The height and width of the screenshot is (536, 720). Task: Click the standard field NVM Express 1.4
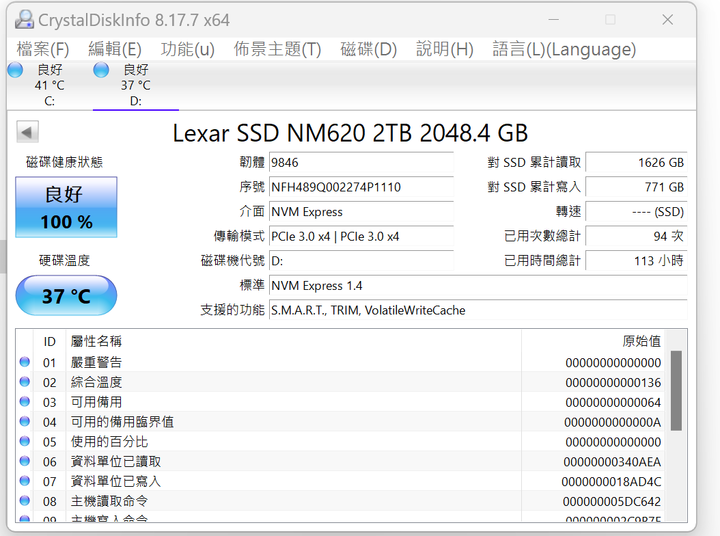pyautogui.click(x=478, y=285)
